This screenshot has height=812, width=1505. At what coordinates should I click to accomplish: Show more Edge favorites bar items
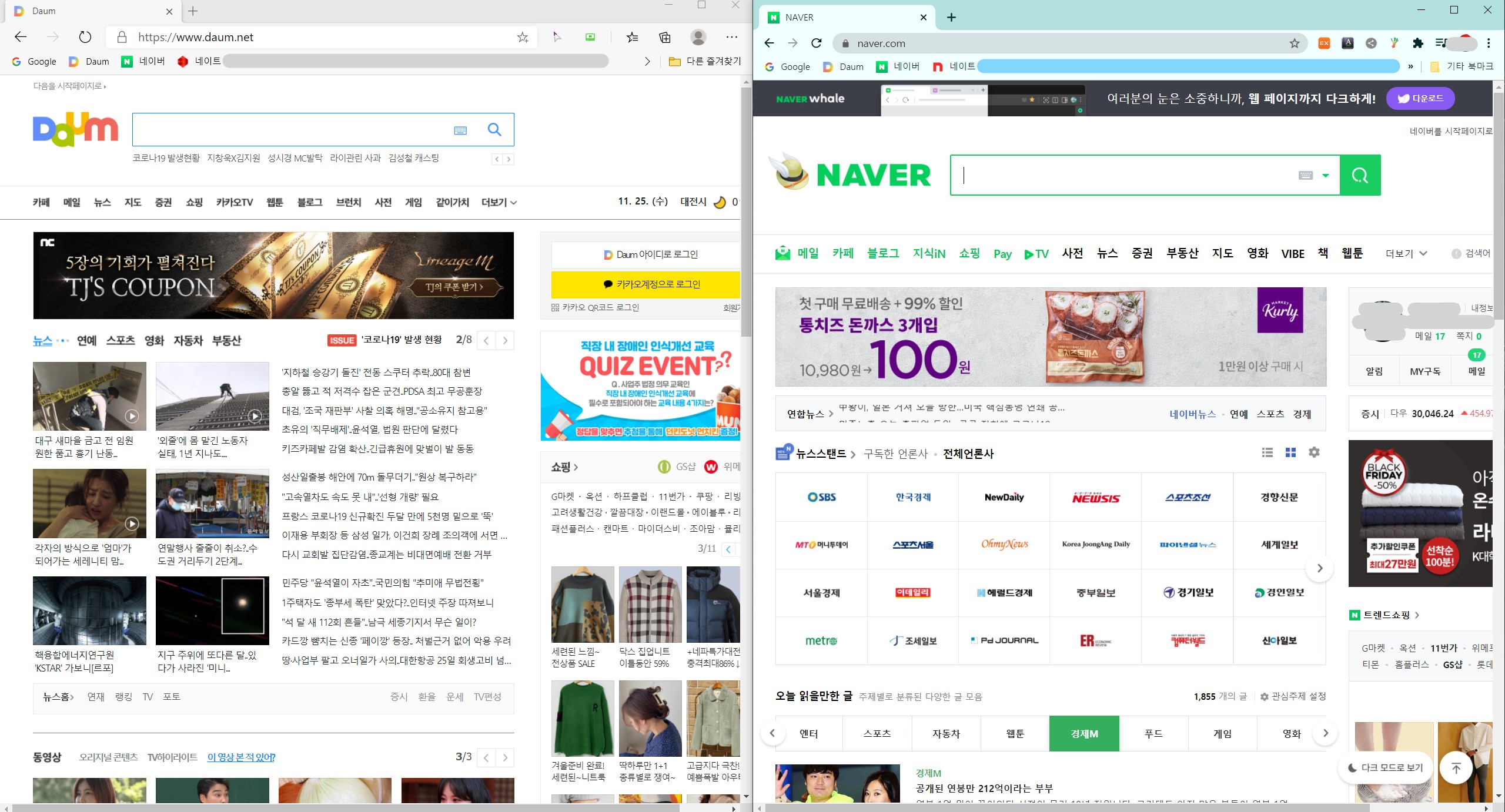(647, 61)
